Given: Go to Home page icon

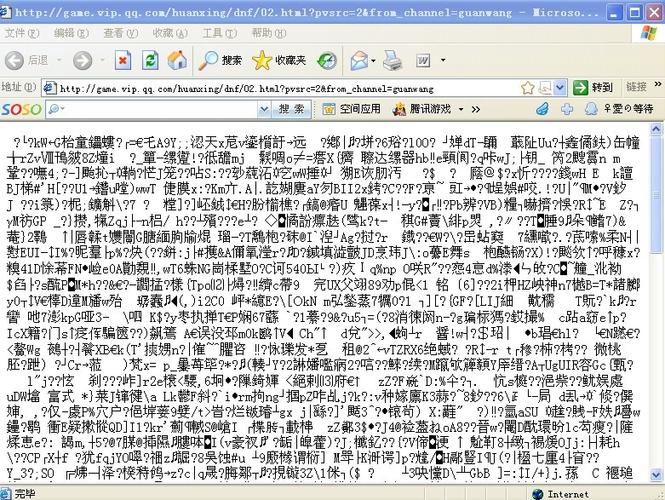Looking at the screenshot, I should (176, 60).
